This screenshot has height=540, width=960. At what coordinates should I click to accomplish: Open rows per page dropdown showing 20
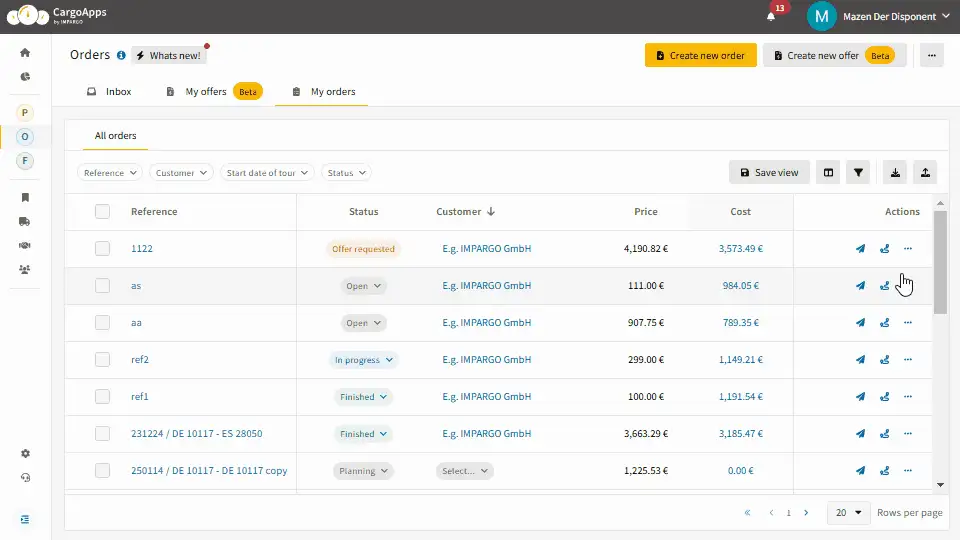[848, 512]
